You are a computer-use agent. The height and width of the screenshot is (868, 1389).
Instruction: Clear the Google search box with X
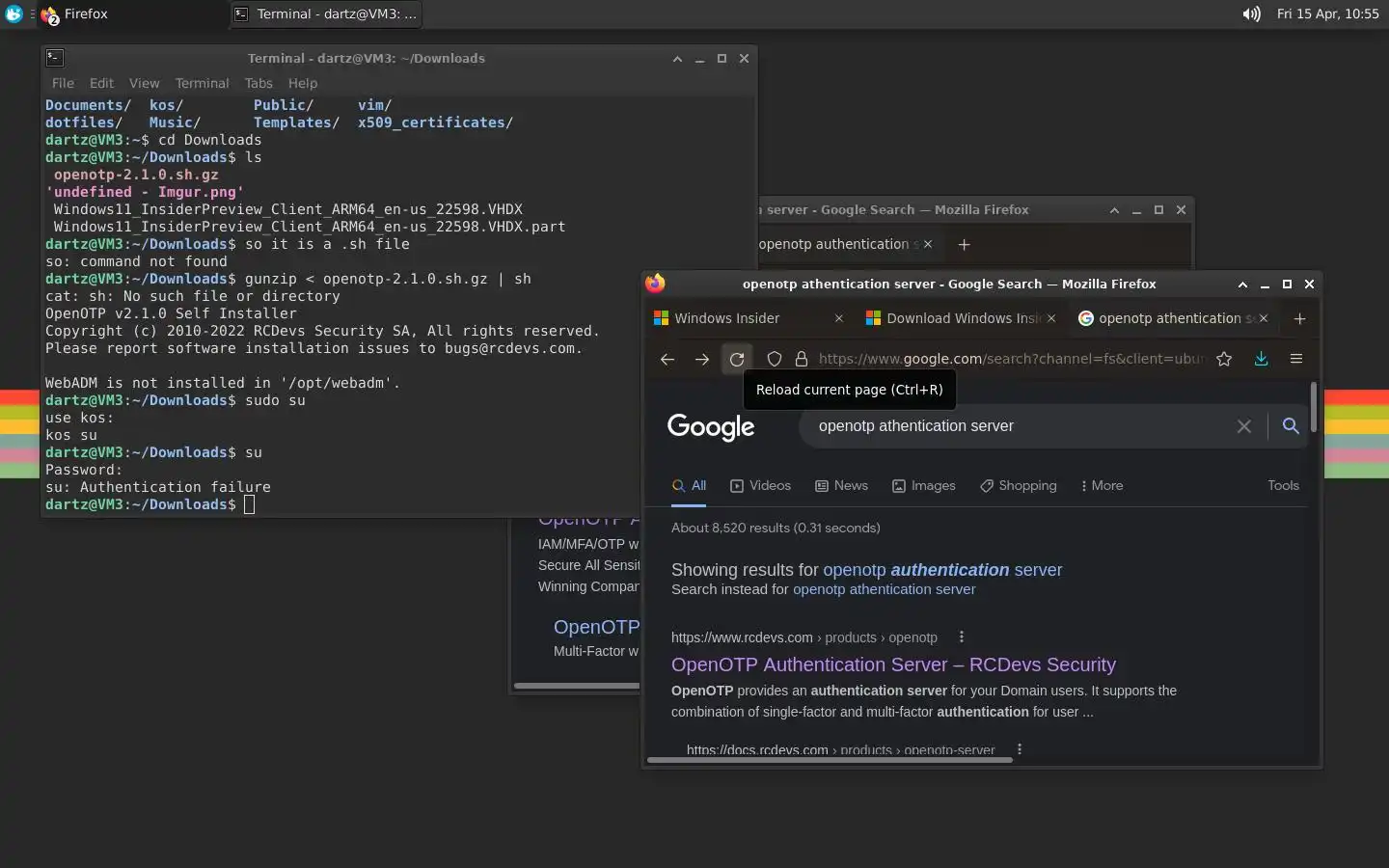(x=1244, y=426)
